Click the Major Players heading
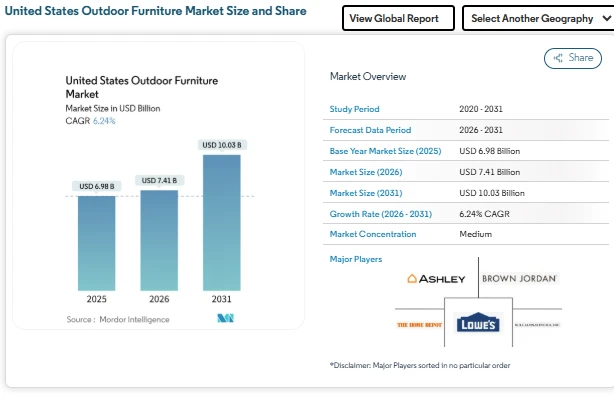Screen dimensions: 614x402 pos(355,259)
